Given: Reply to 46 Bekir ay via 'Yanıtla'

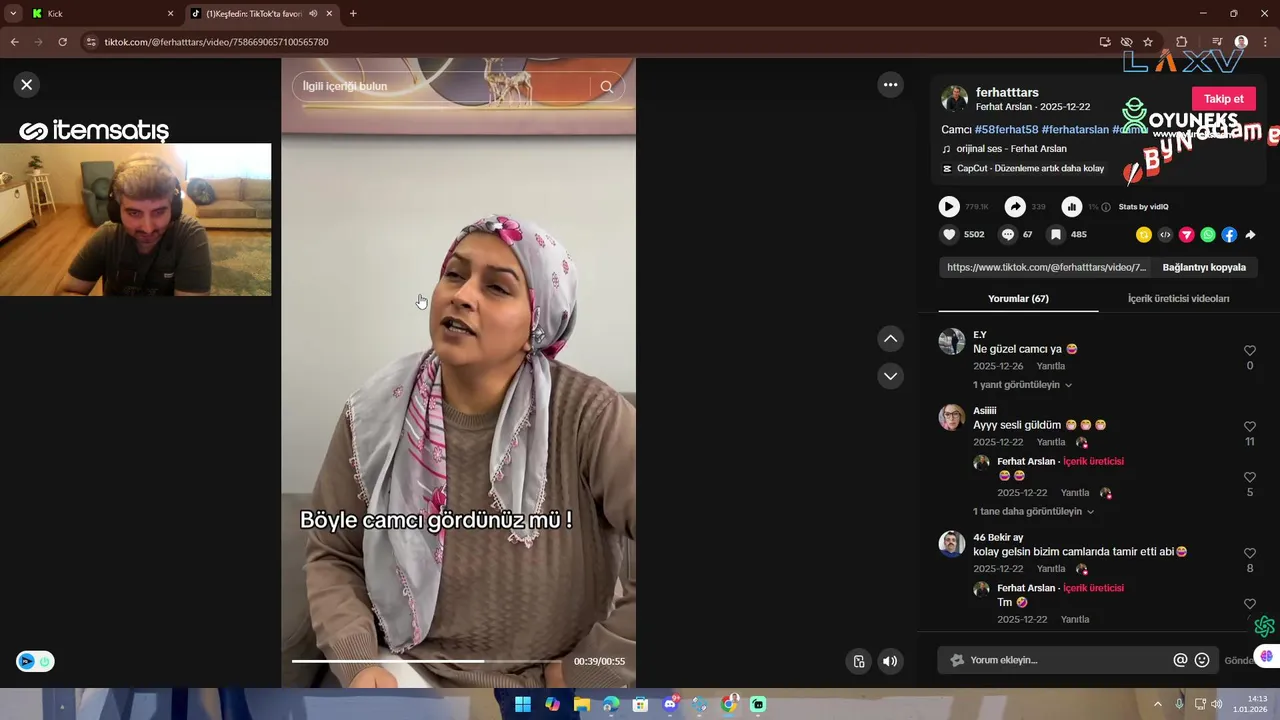Looking at the screenshot, I should click(1050, 569).
